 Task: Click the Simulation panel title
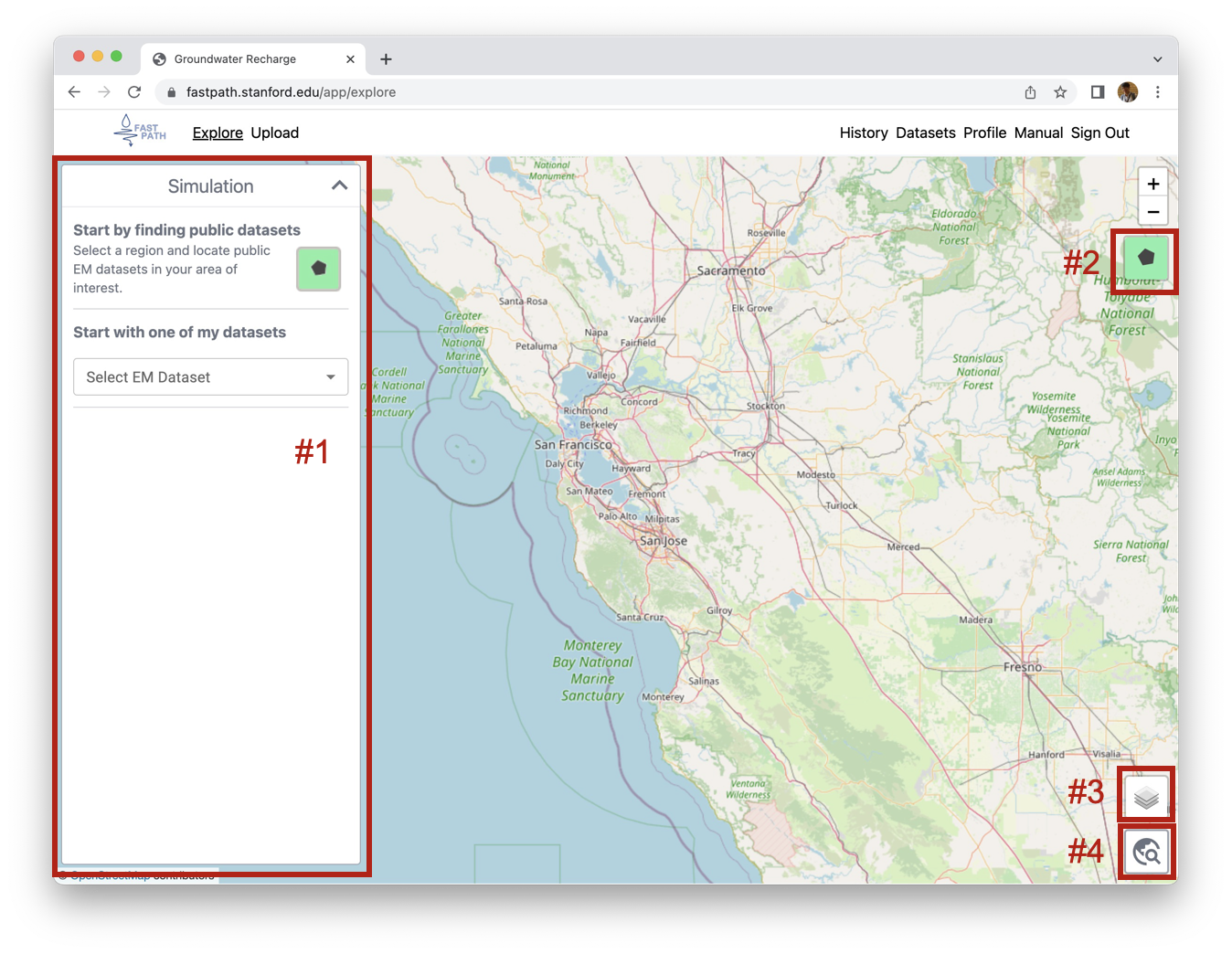[210, 186]
